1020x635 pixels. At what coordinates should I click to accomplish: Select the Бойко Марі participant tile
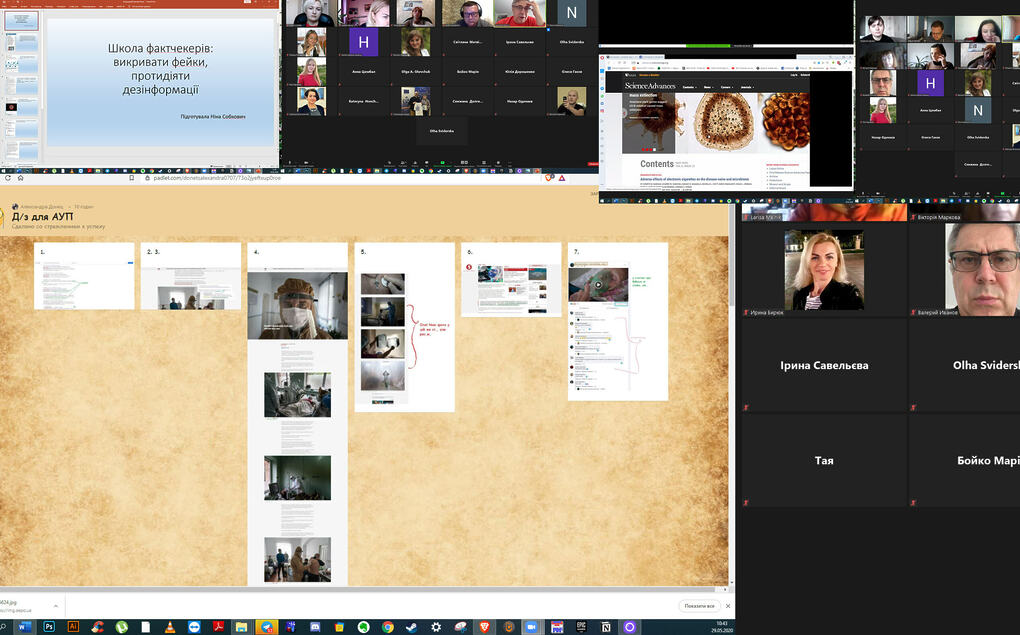[965, 460]
